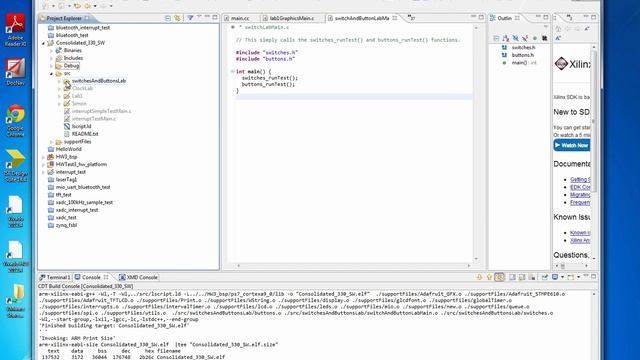The height and width of the screenshot is (360, 640).
Task: Click the editor vertical scrollbar down arrow
Action: (476, 259)
